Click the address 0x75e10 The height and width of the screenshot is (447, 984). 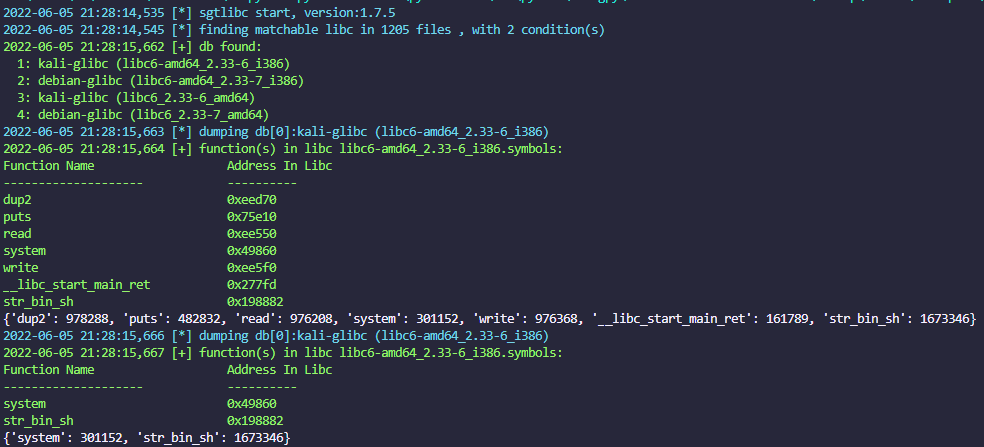[252, 217]
